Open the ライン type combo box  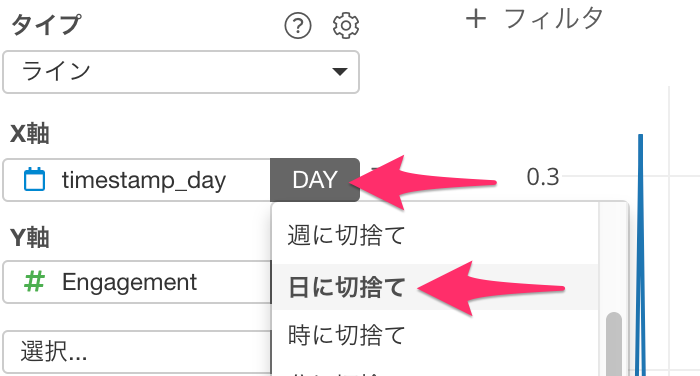pos(181,72)
